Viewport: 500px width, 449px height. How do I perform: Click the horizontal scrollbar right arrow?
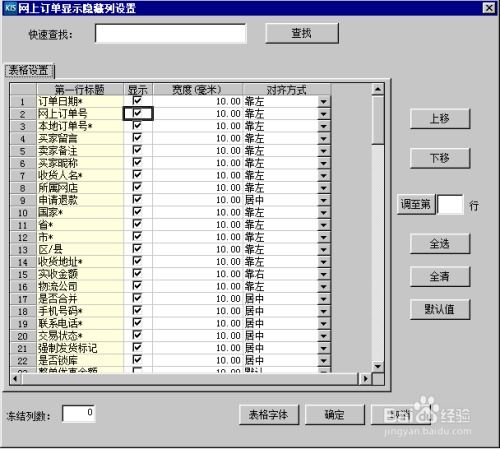(366, 379)
